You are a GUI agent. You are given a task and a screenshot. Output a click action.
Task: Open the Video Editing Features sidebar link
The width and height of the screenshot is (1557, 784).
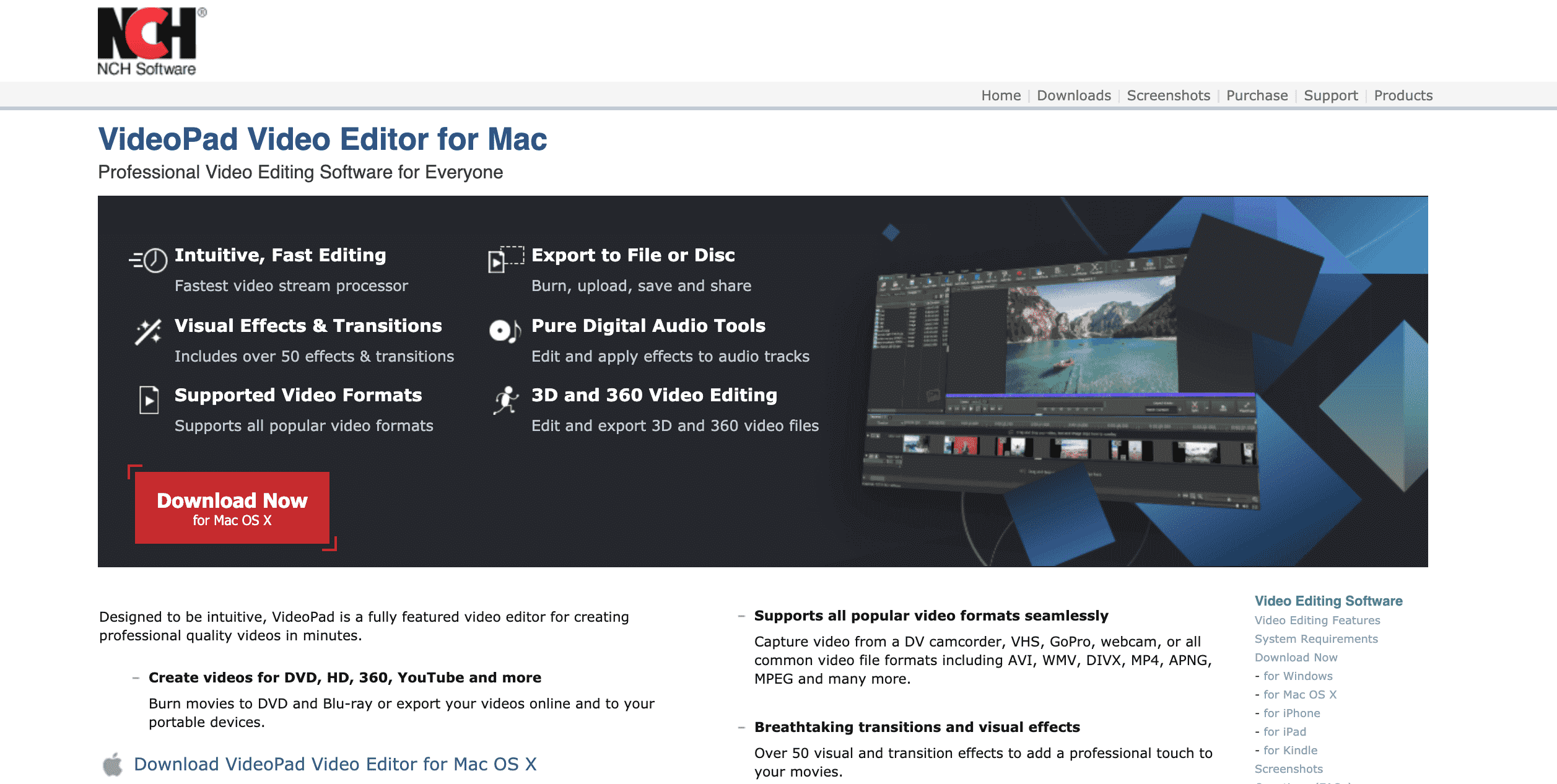1317,620
